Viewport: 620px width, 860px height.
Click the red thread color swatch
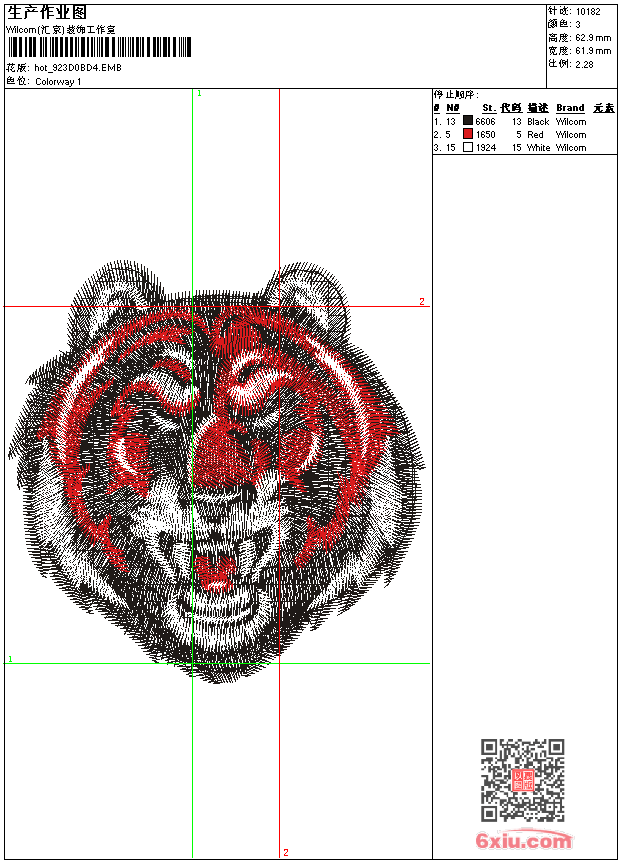467,134
